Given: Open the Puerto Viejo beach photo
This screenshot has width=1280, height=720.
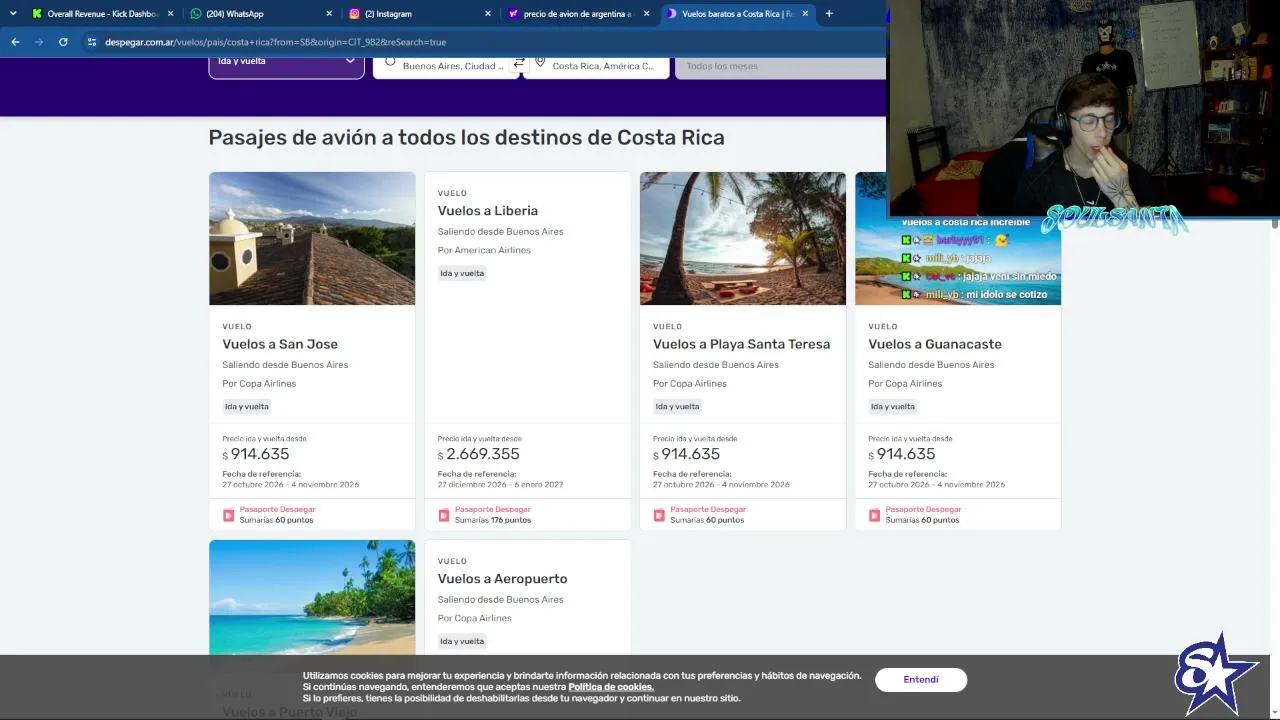Looking at the screenshot, I should [x=312, y=597].
